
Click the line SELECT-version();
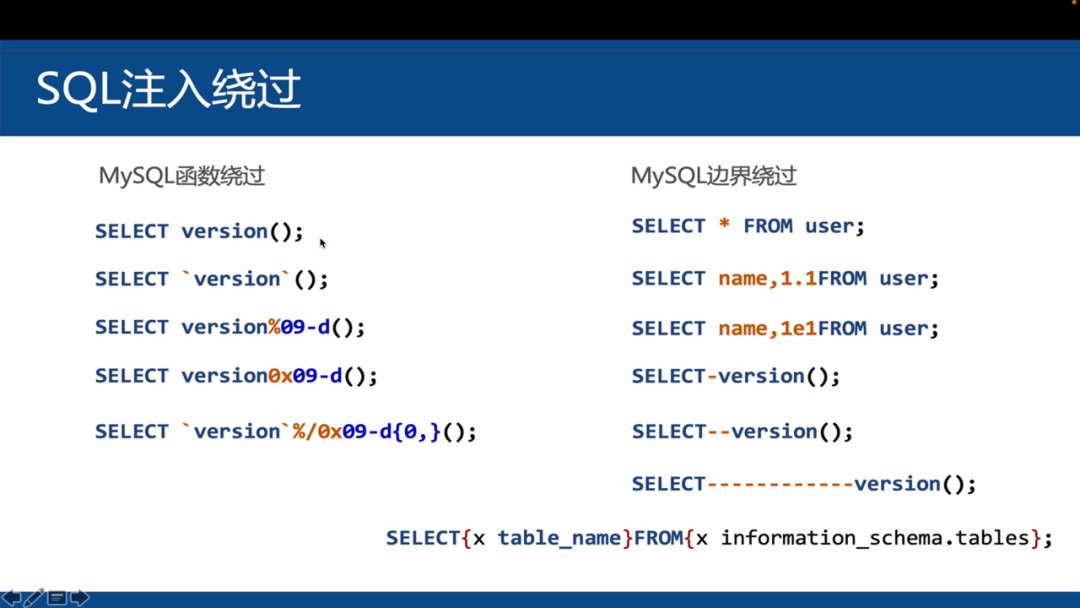click(736, 376)
